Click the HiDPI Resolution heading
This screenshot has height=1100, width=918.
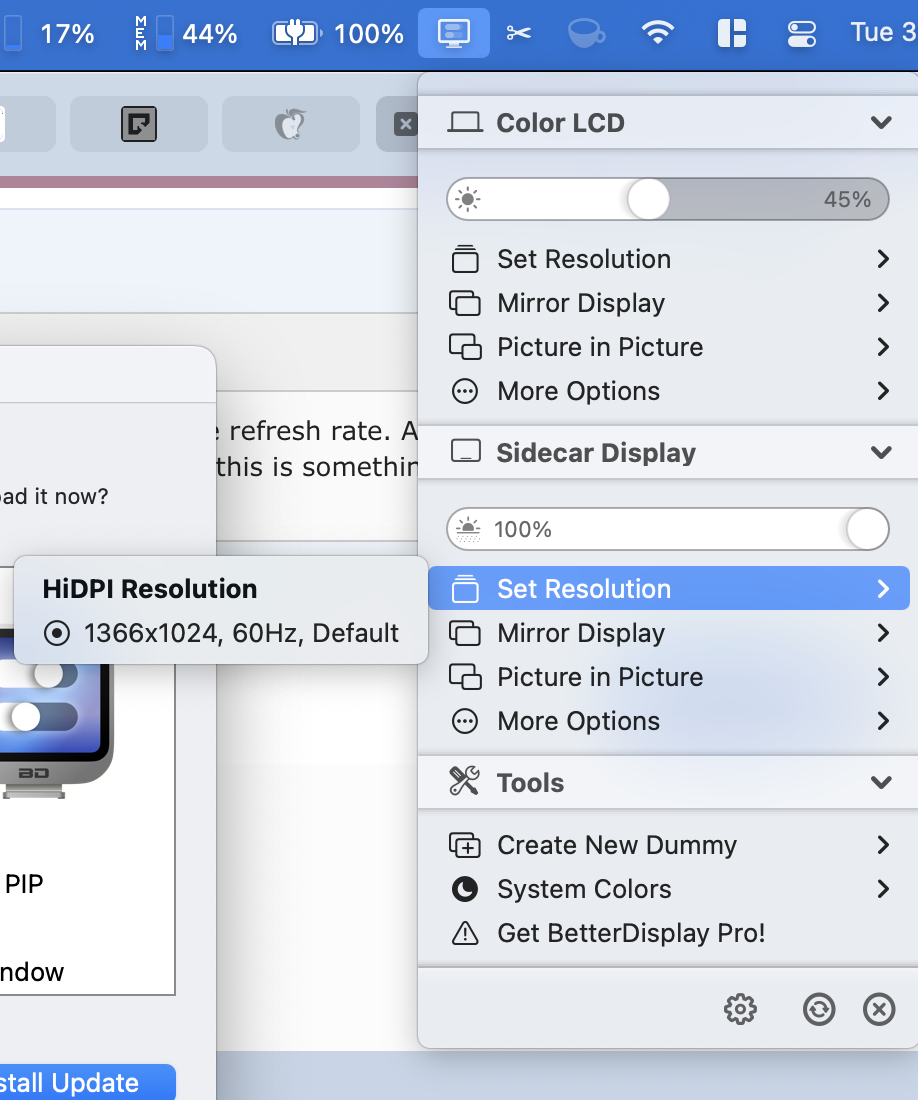coord(149,589)
